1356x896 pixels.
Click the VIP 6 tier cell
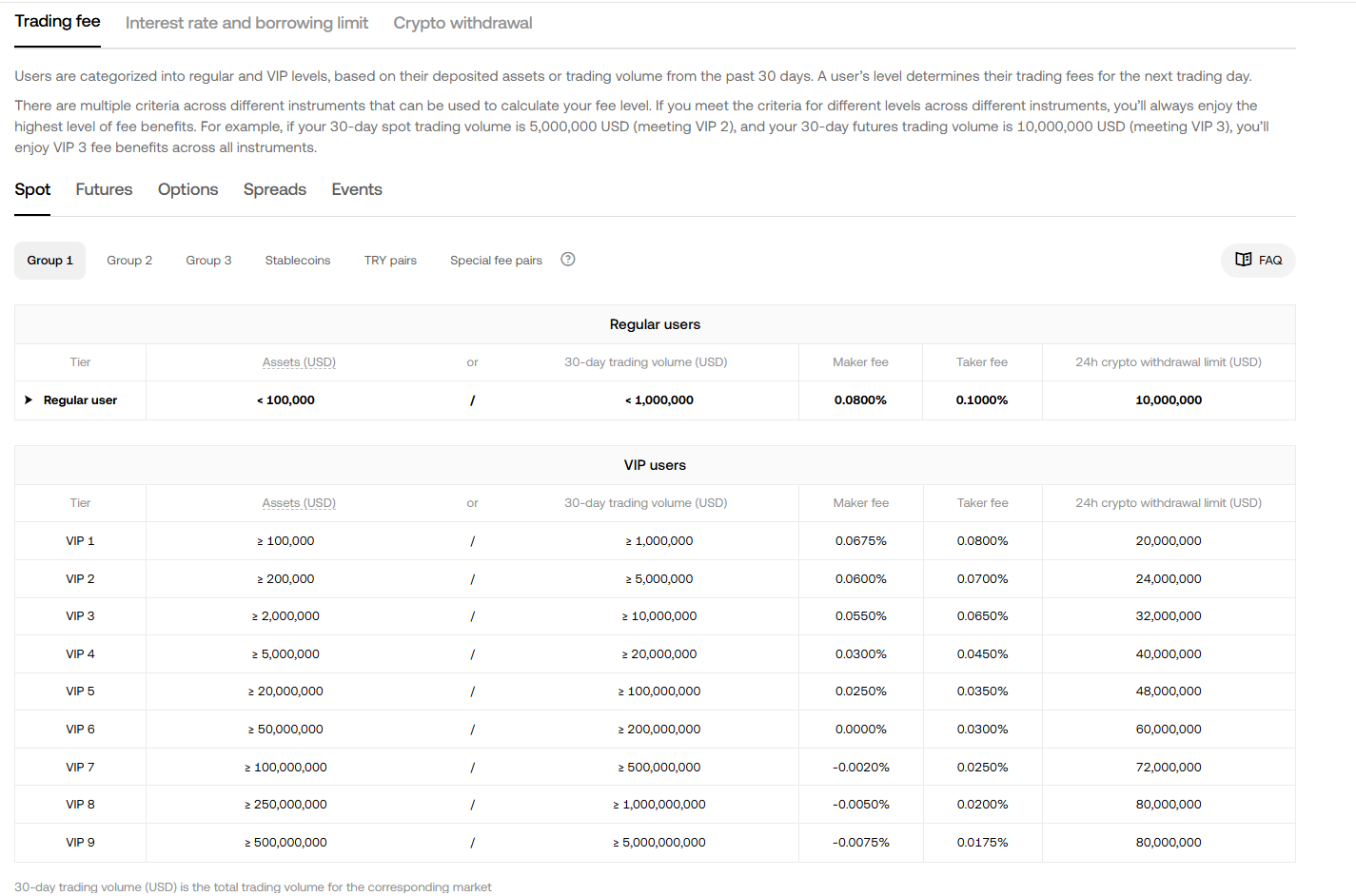coord(80,730)
